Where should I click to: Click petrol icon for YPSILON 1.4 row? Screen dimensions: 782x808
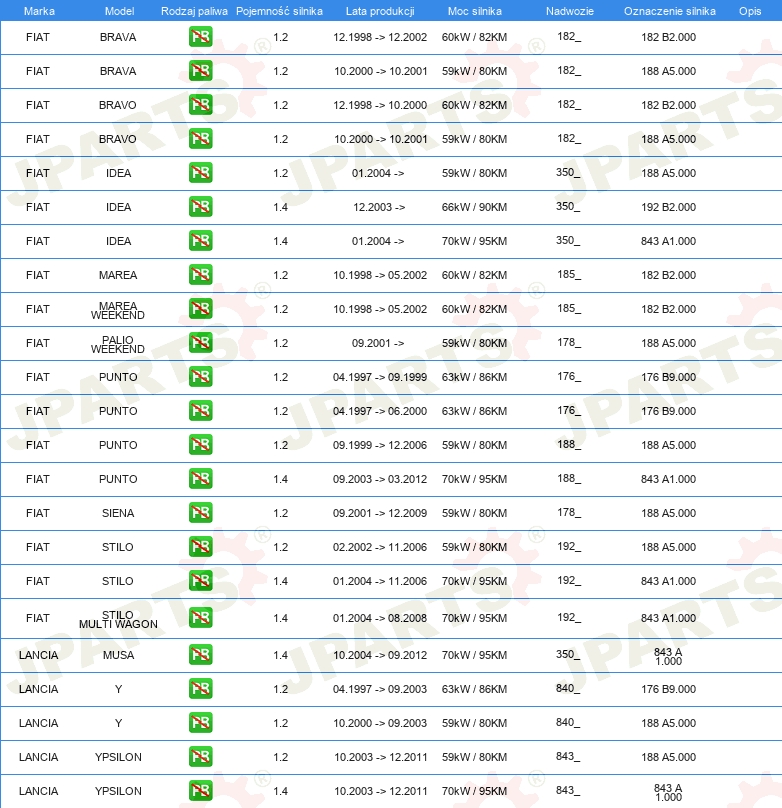pos(200,791)
